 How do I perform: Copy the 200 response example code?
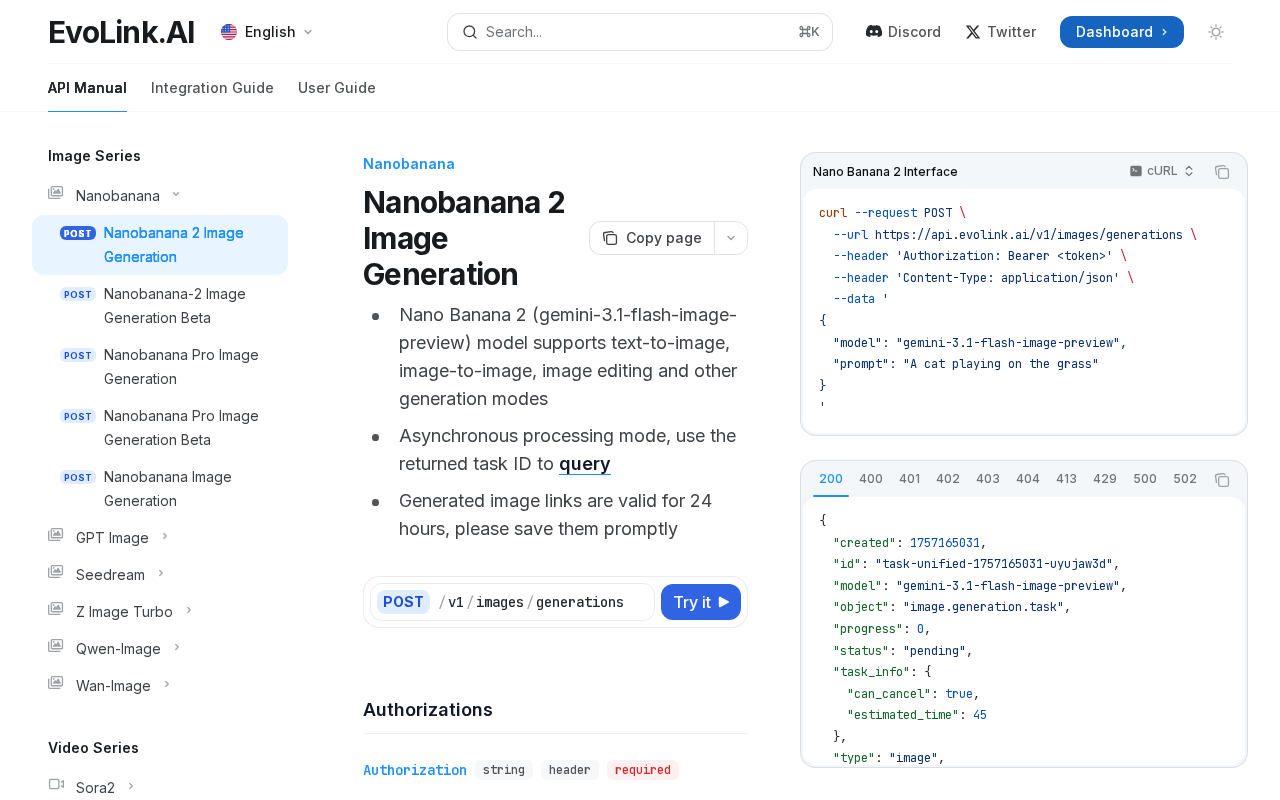[x=1222, y=480]
